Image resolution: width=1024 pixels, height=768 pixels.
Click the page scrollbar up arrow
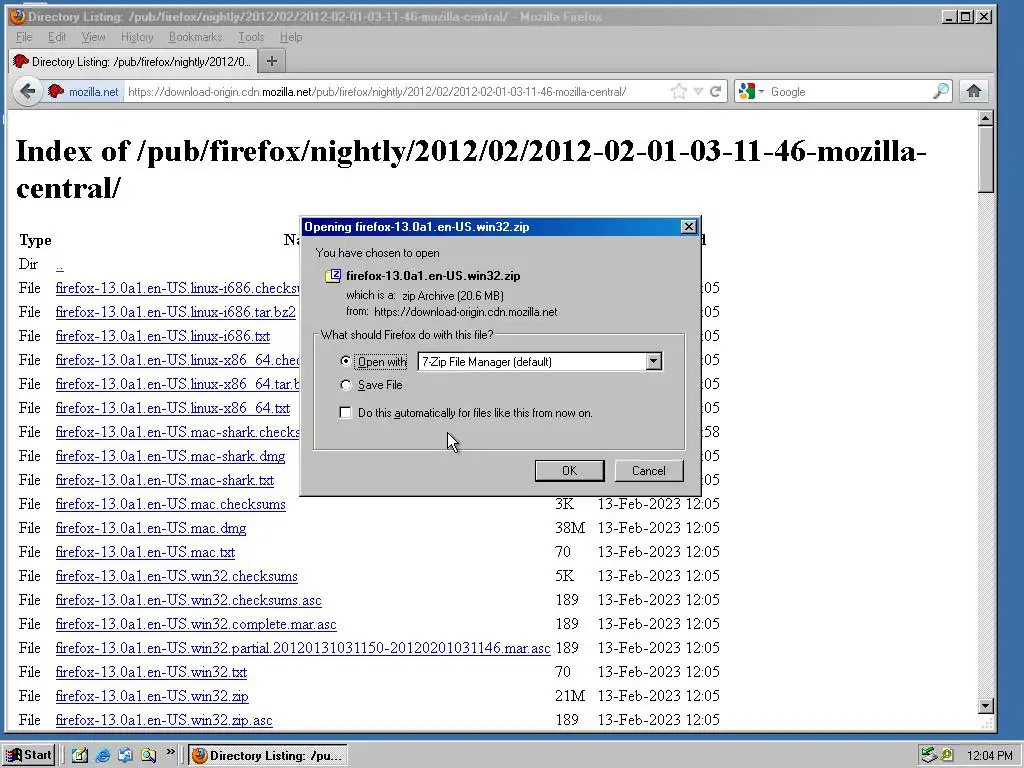[986, 118]
